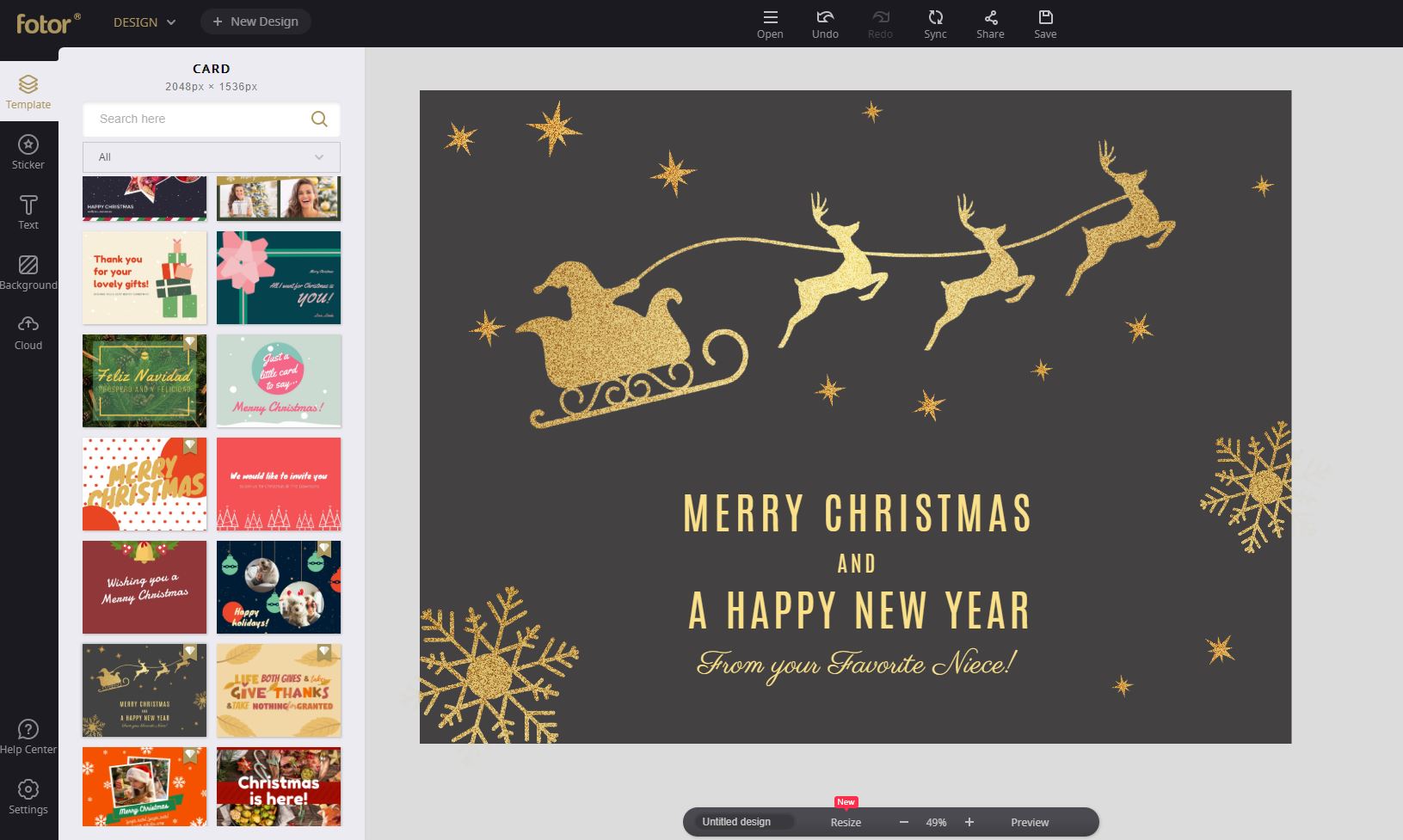Choose the Happy holidays ornaments template

(279, 587)
